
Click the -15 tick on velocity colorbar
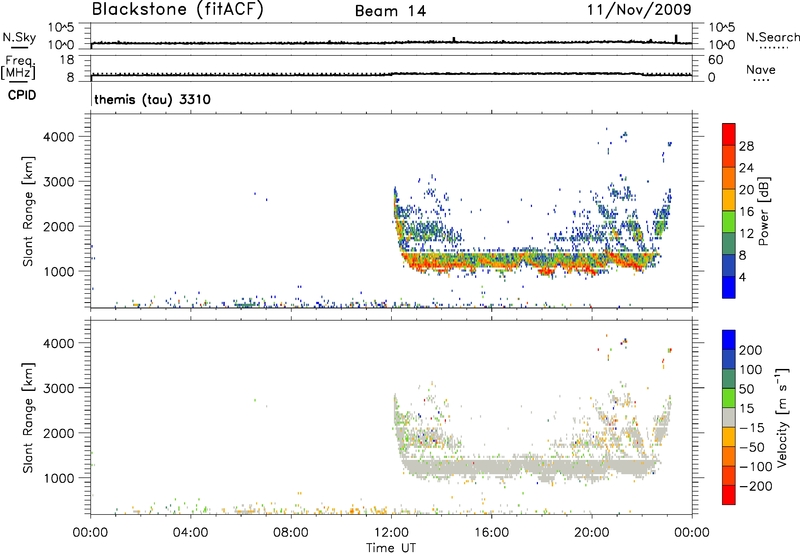(x=752, y=428)
